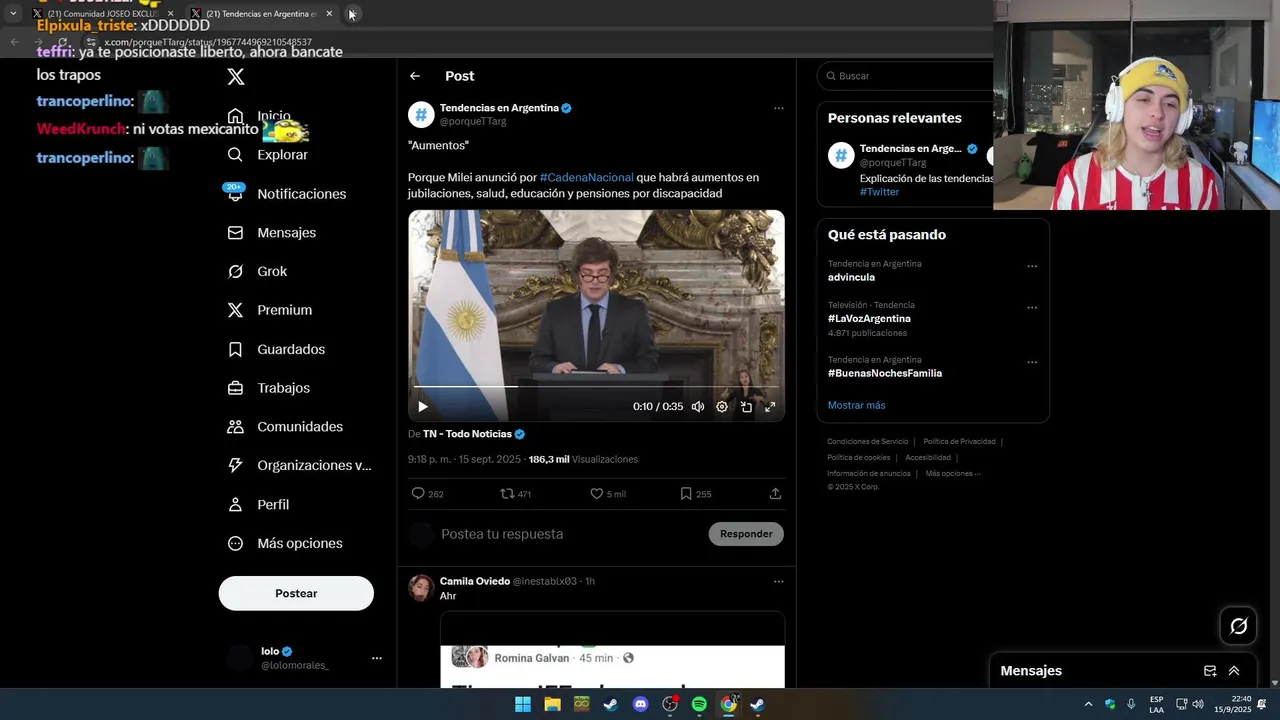Open Guardados bookmarks in sidebar
Image resolution: width=1280 pixels, height=720 pixels.
point(276,349)
